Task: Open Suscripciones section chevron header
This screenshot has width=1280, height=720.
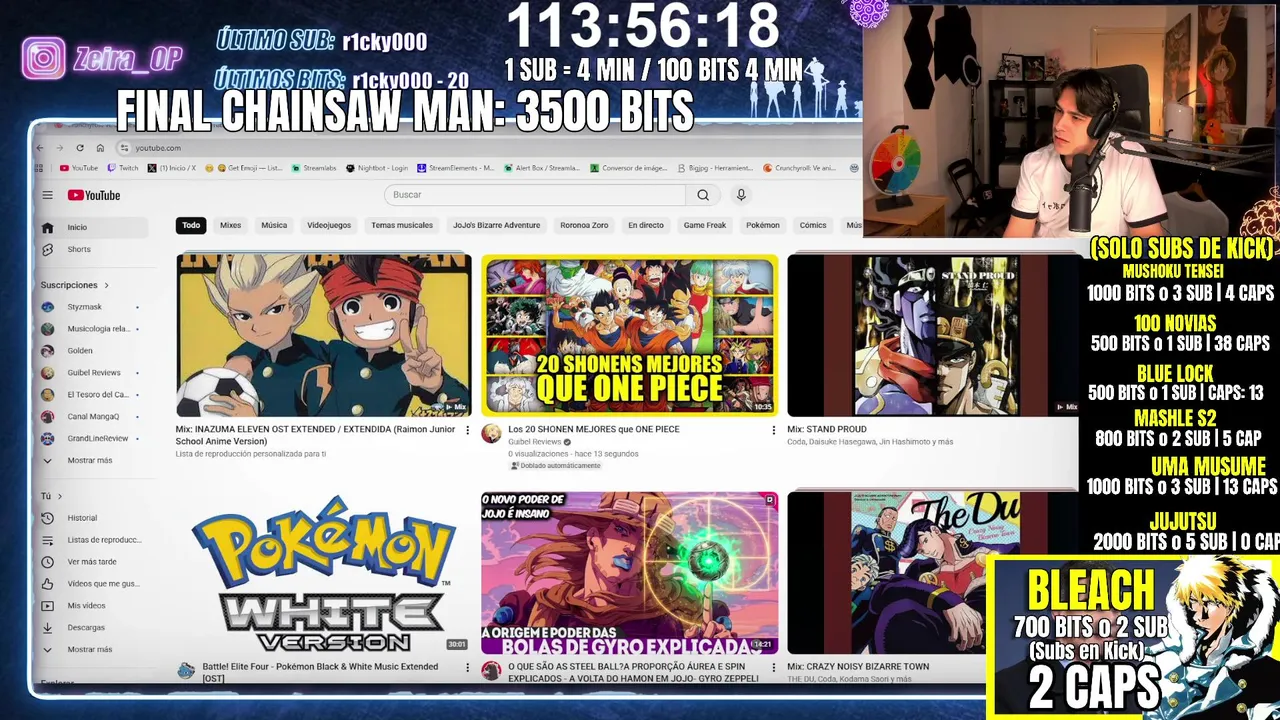Action: point(75,285)
